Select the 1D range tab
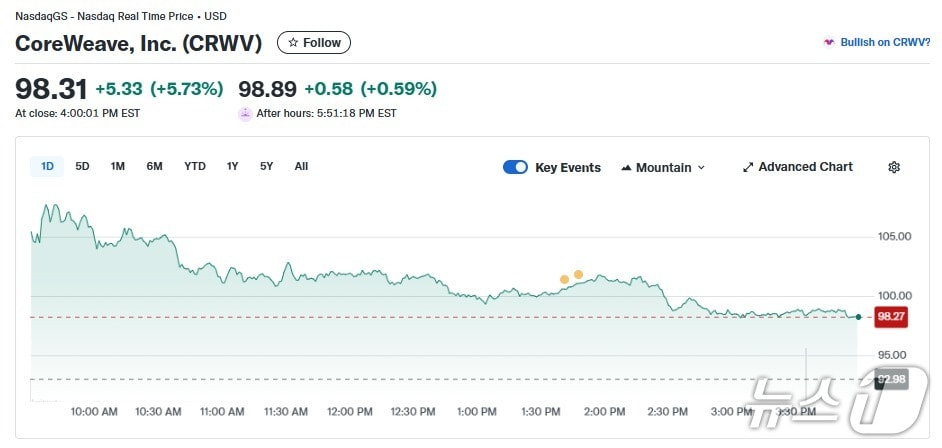Screen dimensions: 942x448 pos(47,167)
